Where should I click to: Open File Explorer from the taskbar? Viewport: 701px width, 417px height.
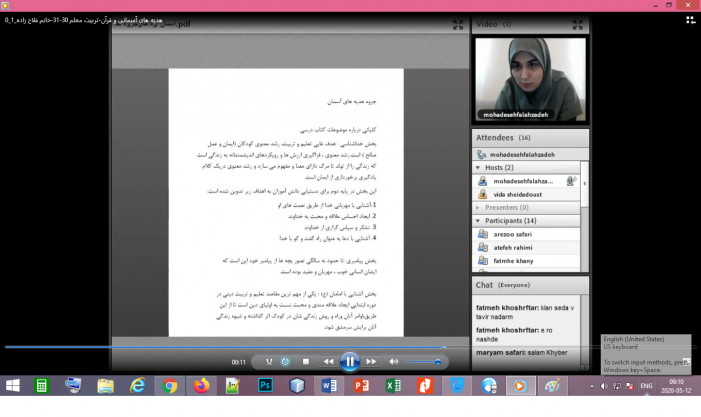click(106, 386)
